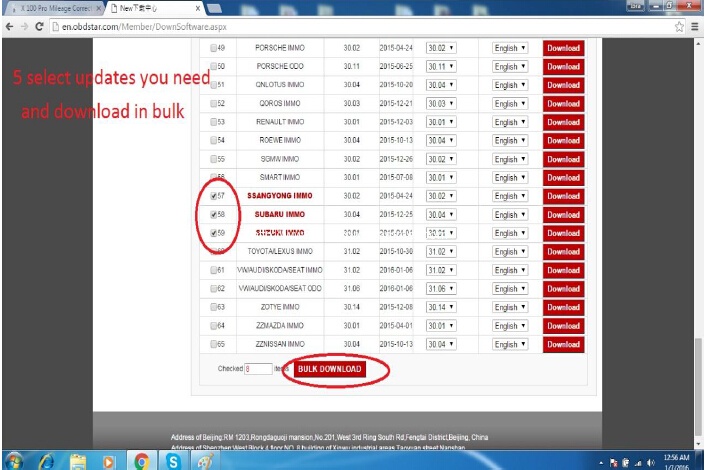This screenshot has width=705, height=470.
Task: Open version dropdown for PORSCHE ODO
Action: tap(441, 67)
